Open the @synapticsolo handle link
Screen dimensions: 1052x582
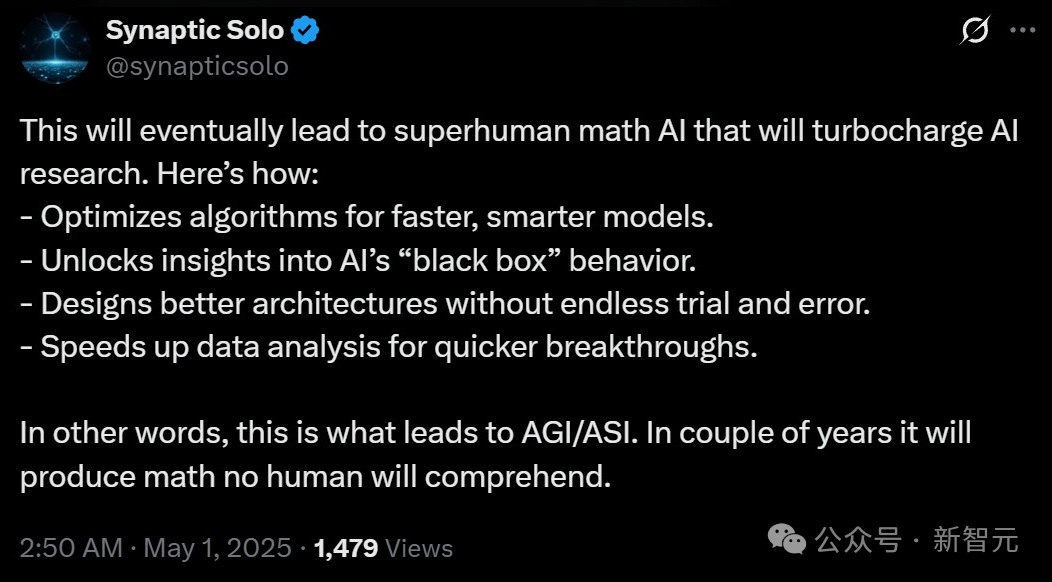(x=197, y=66)
